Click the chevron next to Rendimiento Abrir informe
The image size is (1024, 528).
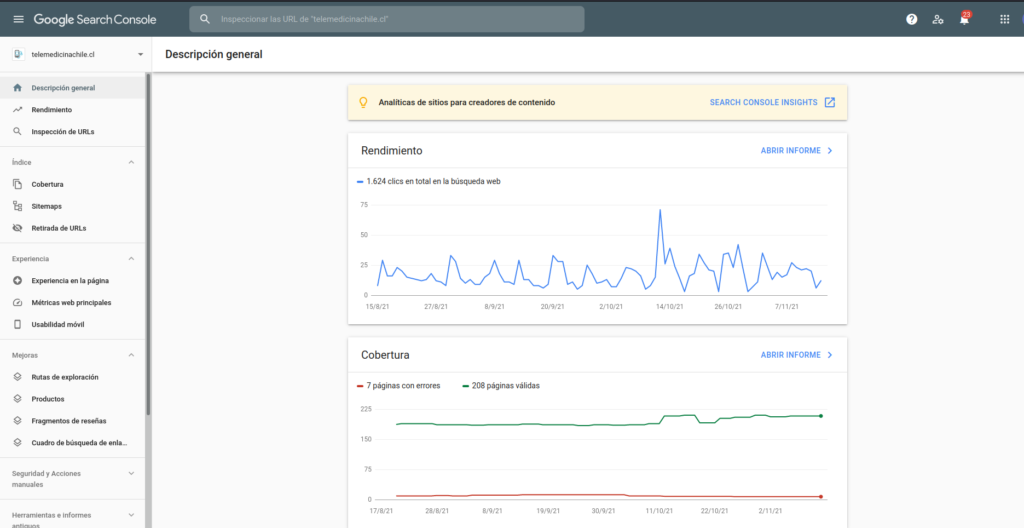coord(830,150)
